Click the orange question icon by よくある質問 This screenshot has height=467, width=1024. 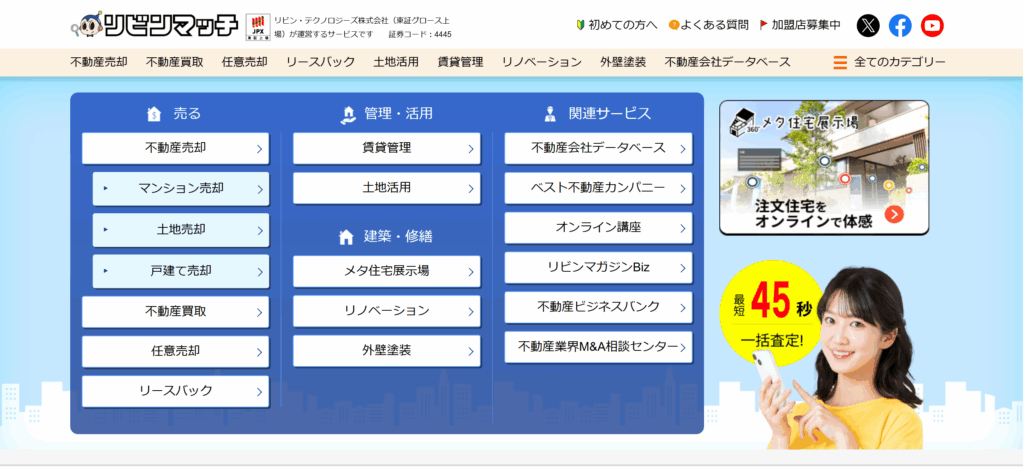674,24
